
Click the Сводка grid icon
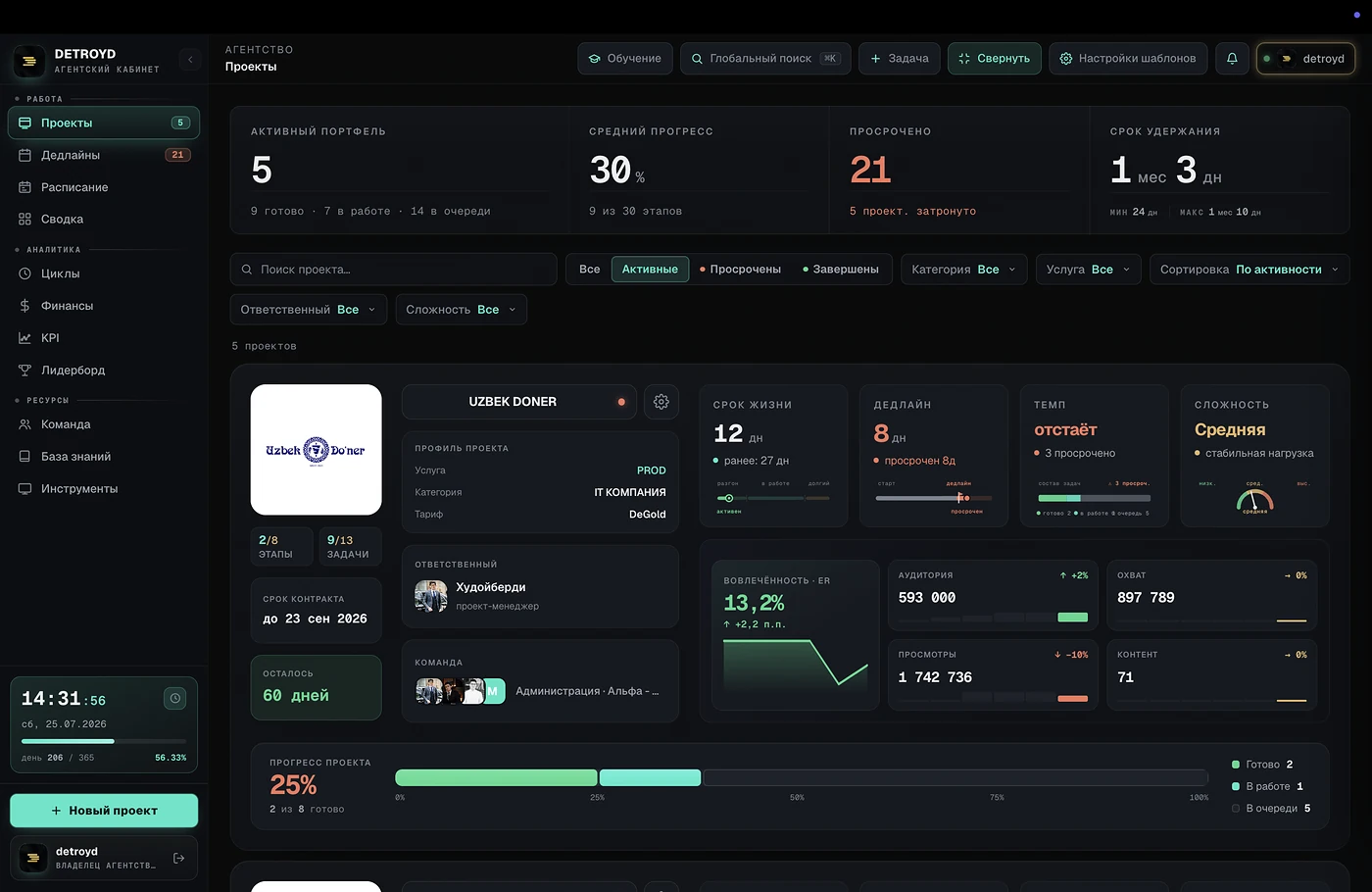pyautogui.click(x=25, y=220)
